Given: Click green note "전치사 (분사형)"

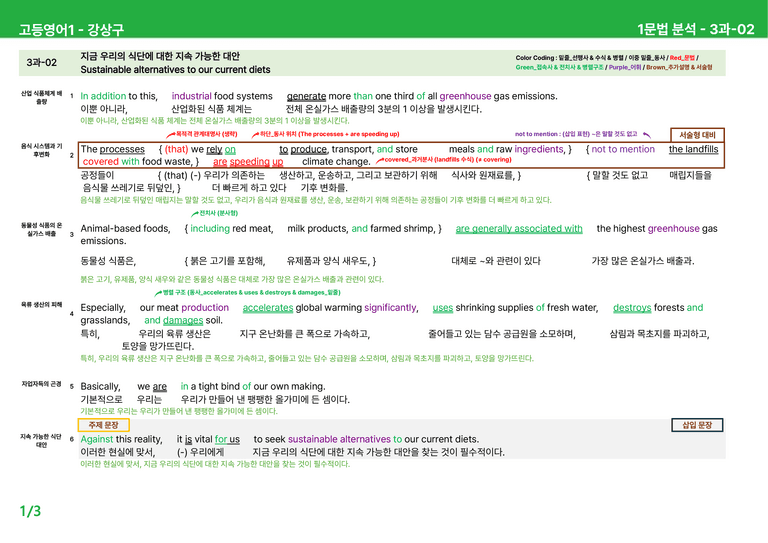Looking at the screenshot, I should click(218, 213).
